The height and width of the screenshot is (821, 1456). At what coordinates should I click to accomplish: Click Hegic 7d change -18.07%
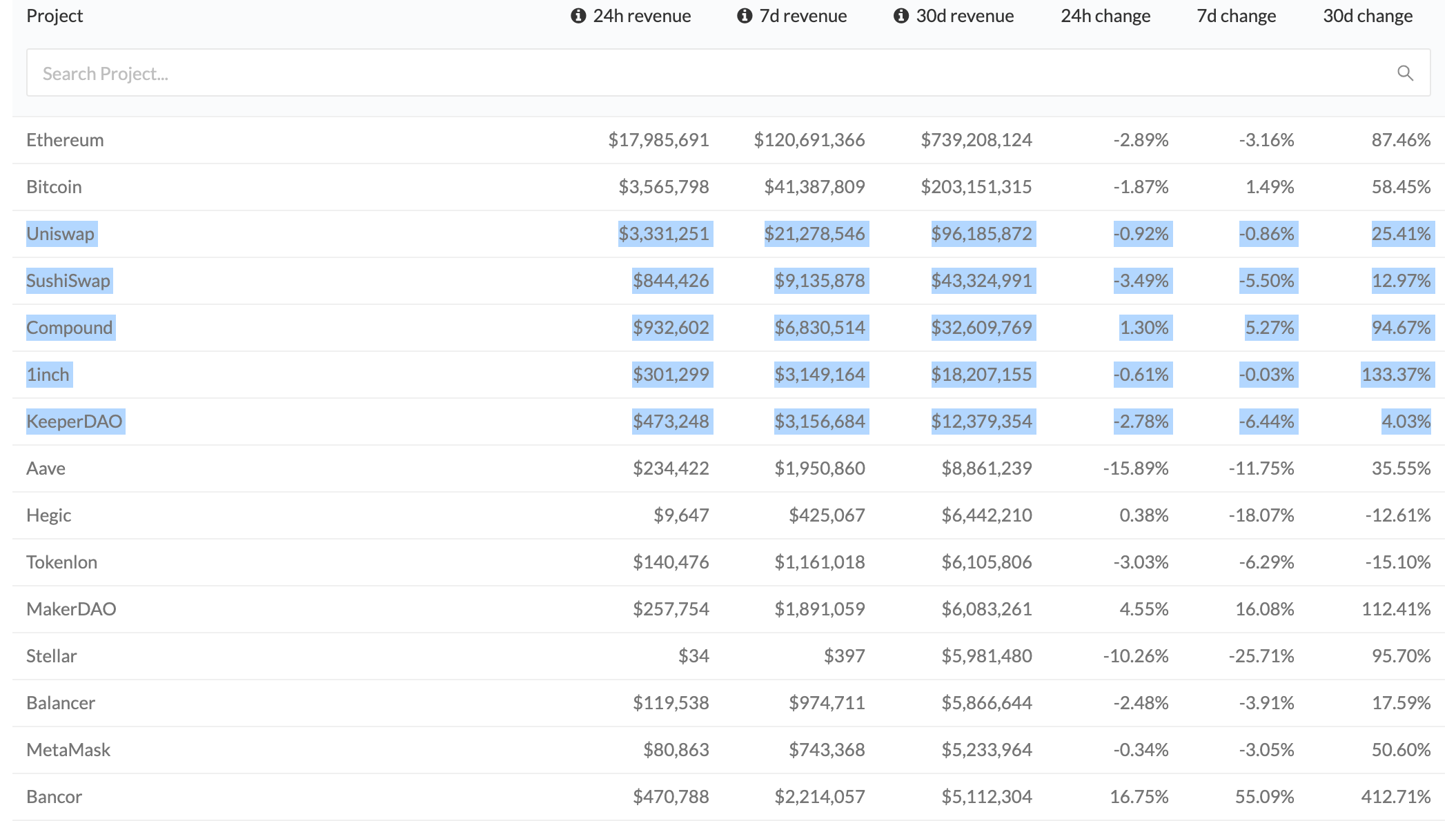click(x=1261, y=515)
